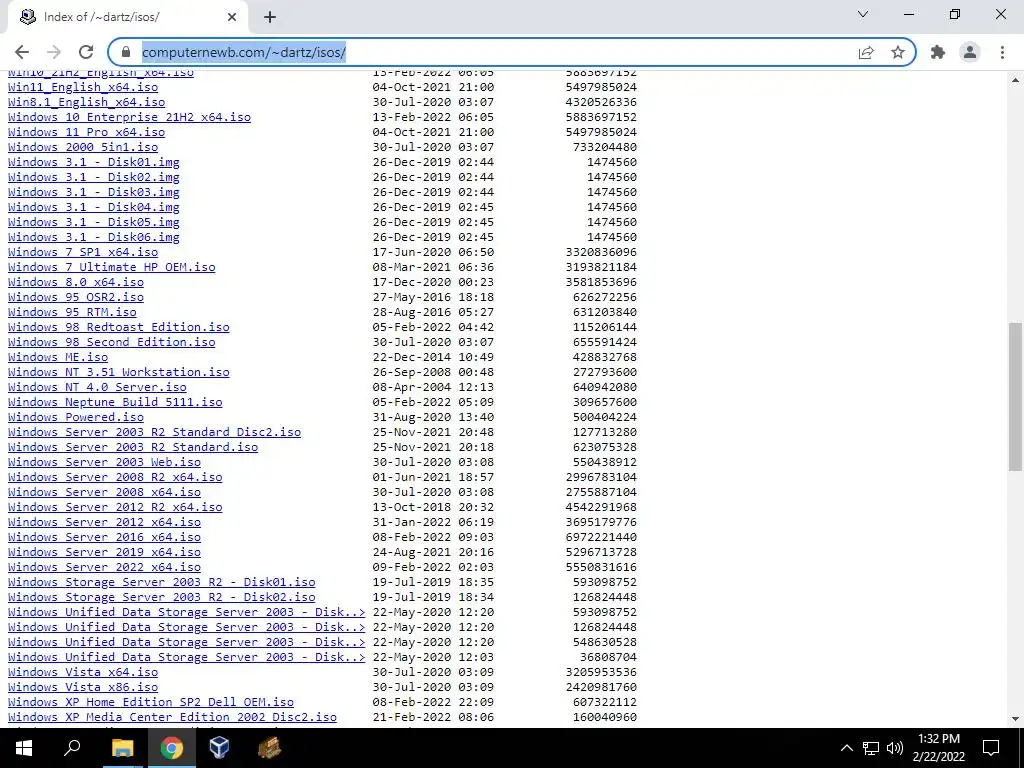Open Windows 10 Enterprise 21H2 x64.iso link
The image size is (1024, 768).
[x=129, y=117]
